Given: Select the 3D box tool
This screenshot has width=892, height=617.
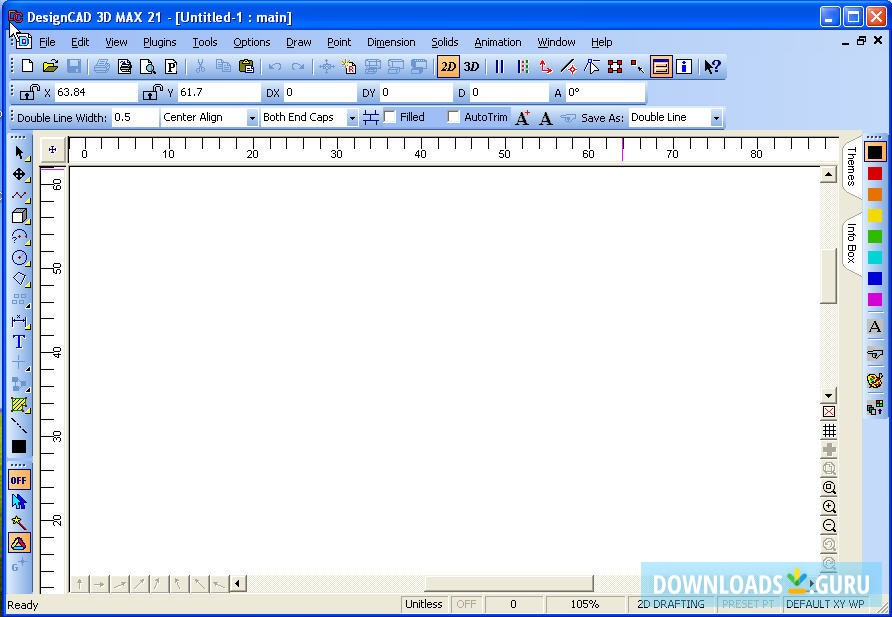Looking at the screenshot, I should click(19, 216).
